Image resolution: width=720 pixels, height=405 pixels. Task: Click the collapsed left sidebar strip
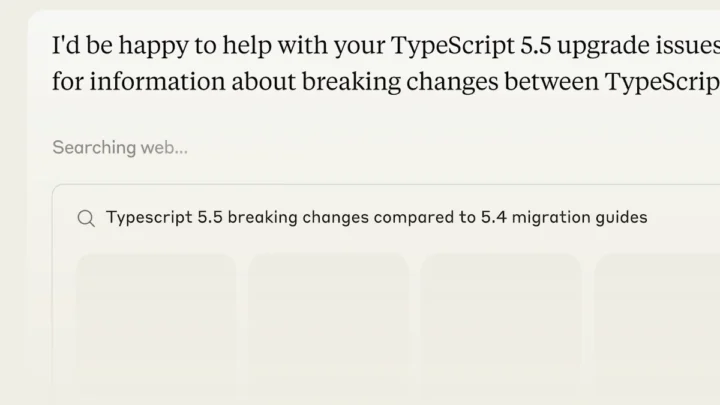pyautogui.click(x=12, y=200)
